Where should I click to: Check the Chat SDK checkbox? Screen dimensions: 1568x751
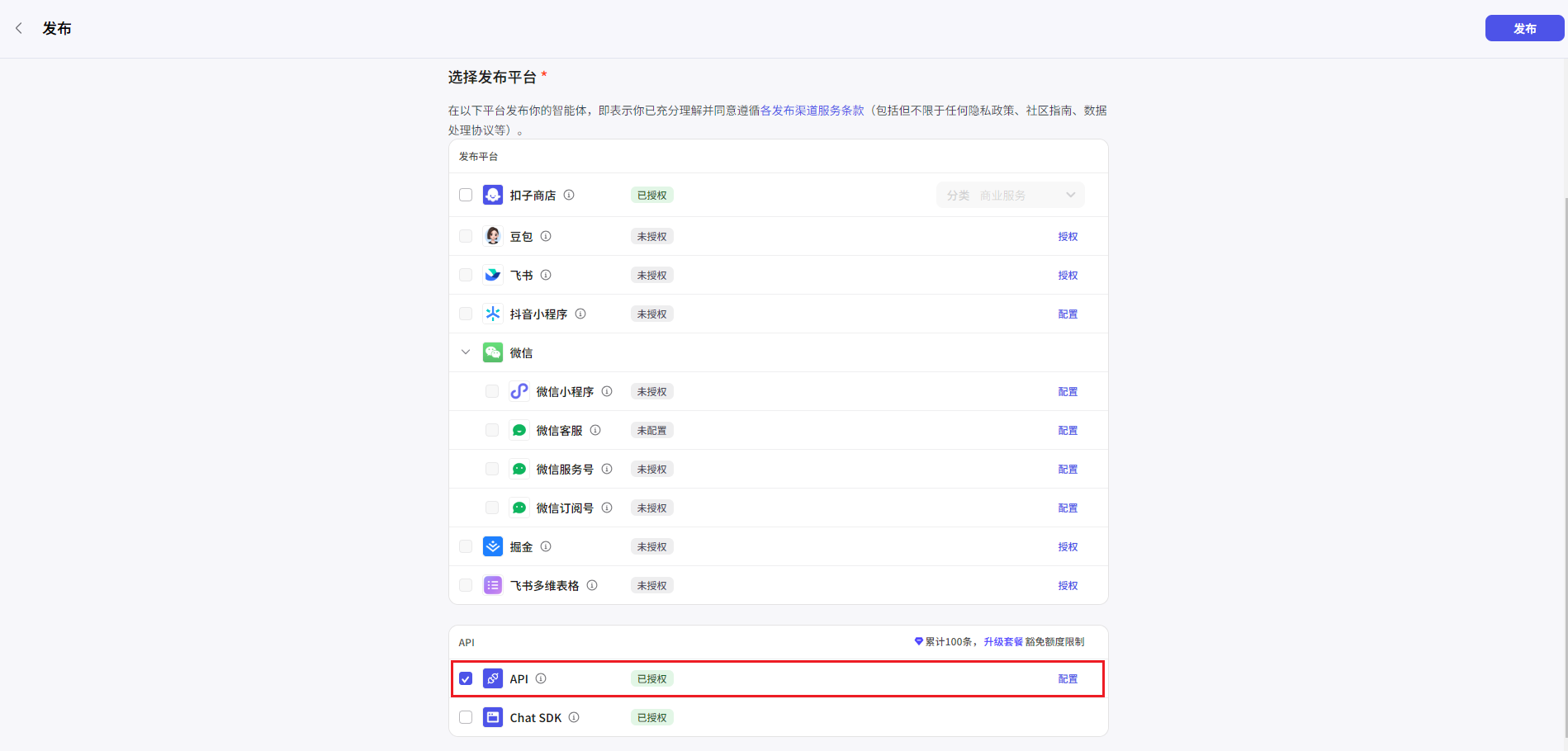tap(466, 717)
